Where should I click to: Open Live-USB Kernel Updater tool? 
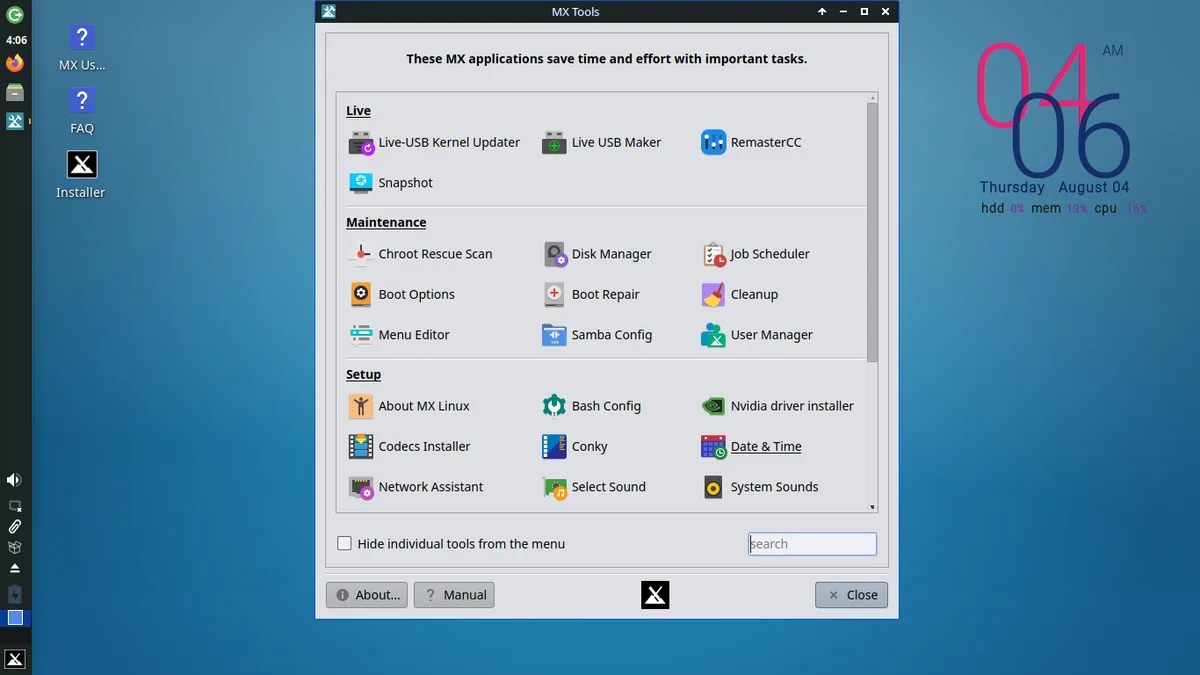click(x=434, y=143)
